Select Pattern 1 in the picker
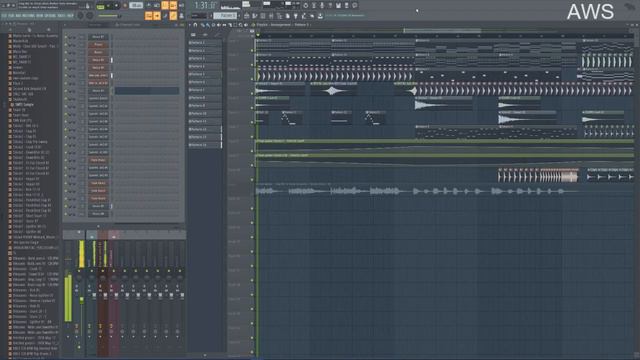This screenshot has width=640, height=360. 204,42
